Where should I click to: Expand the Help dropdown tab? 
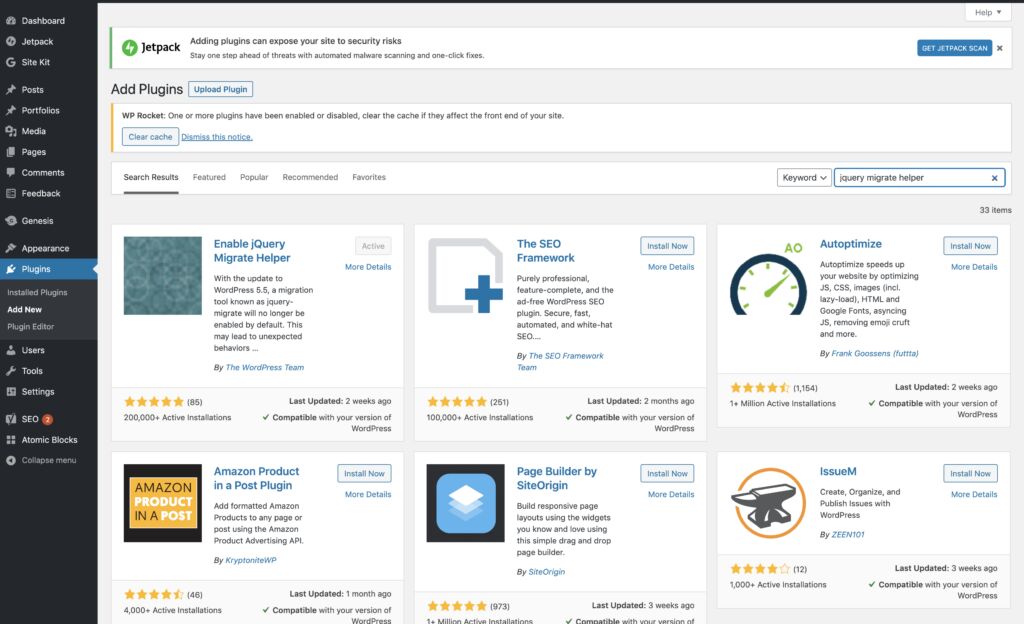(x=988, y=12)
